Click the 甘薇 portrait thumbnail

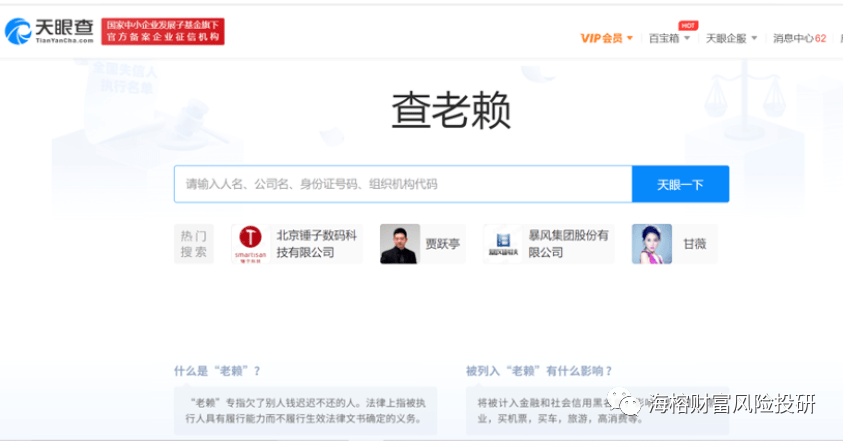point(652,244)
